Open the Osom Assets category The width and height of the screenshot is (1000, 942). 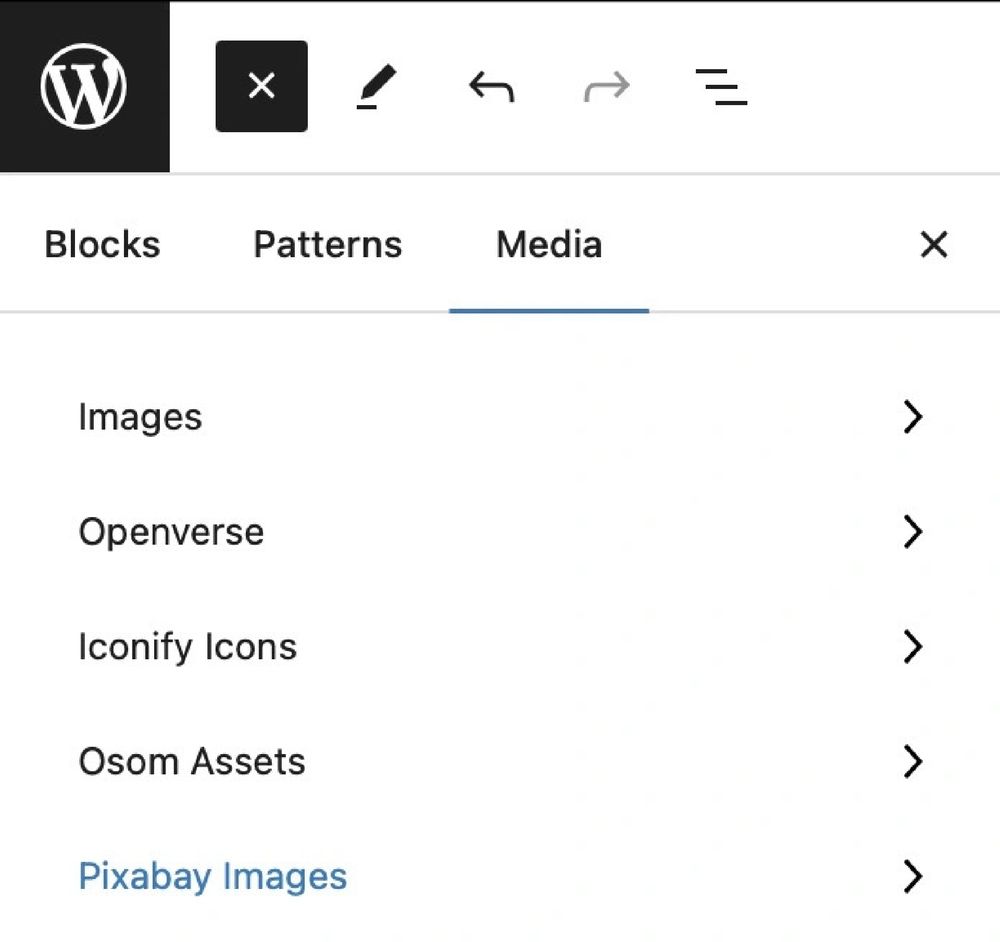[x=191, y=762]
